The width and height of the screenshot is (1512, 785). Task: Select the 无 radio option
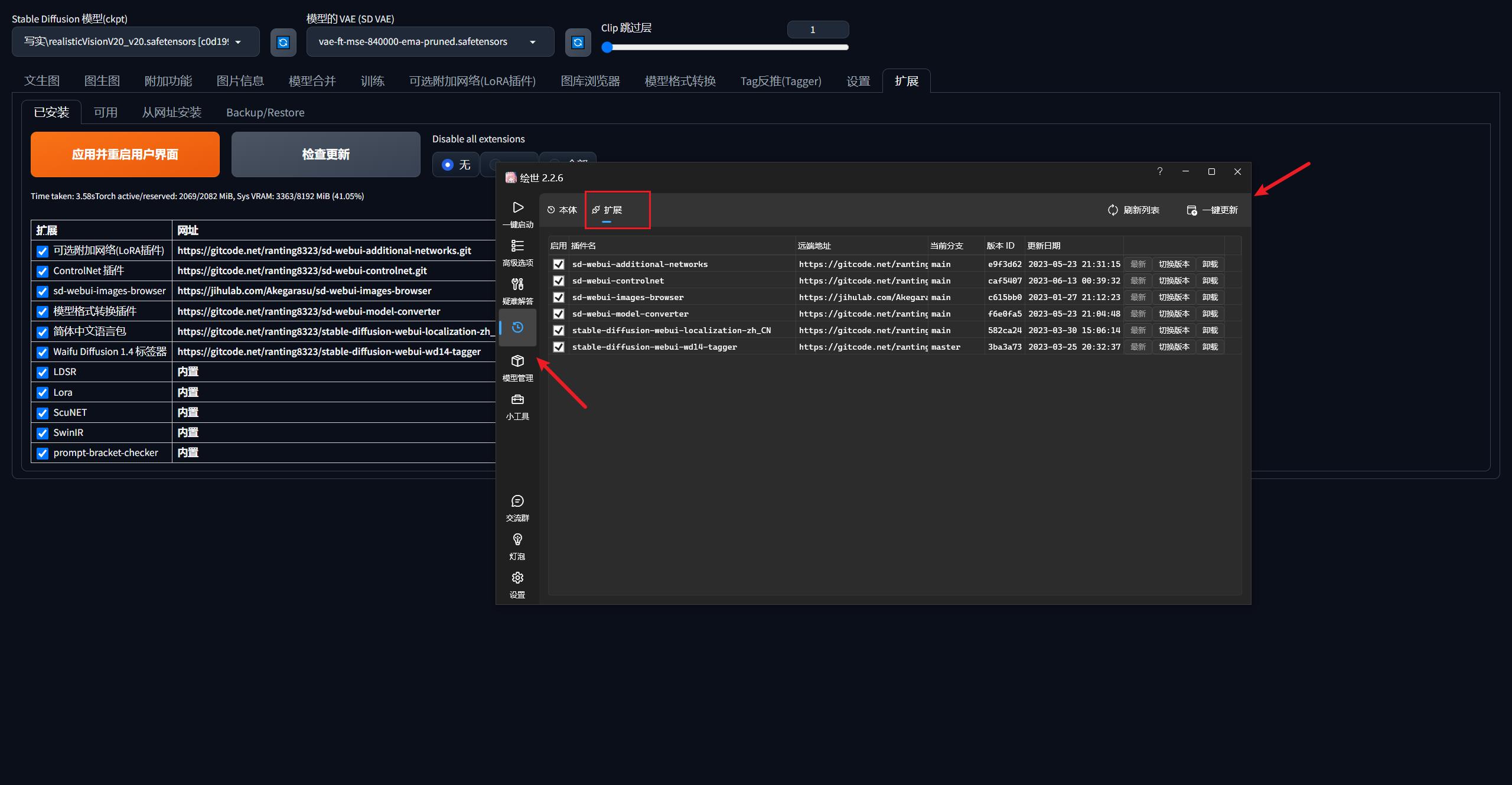(448, 165)
